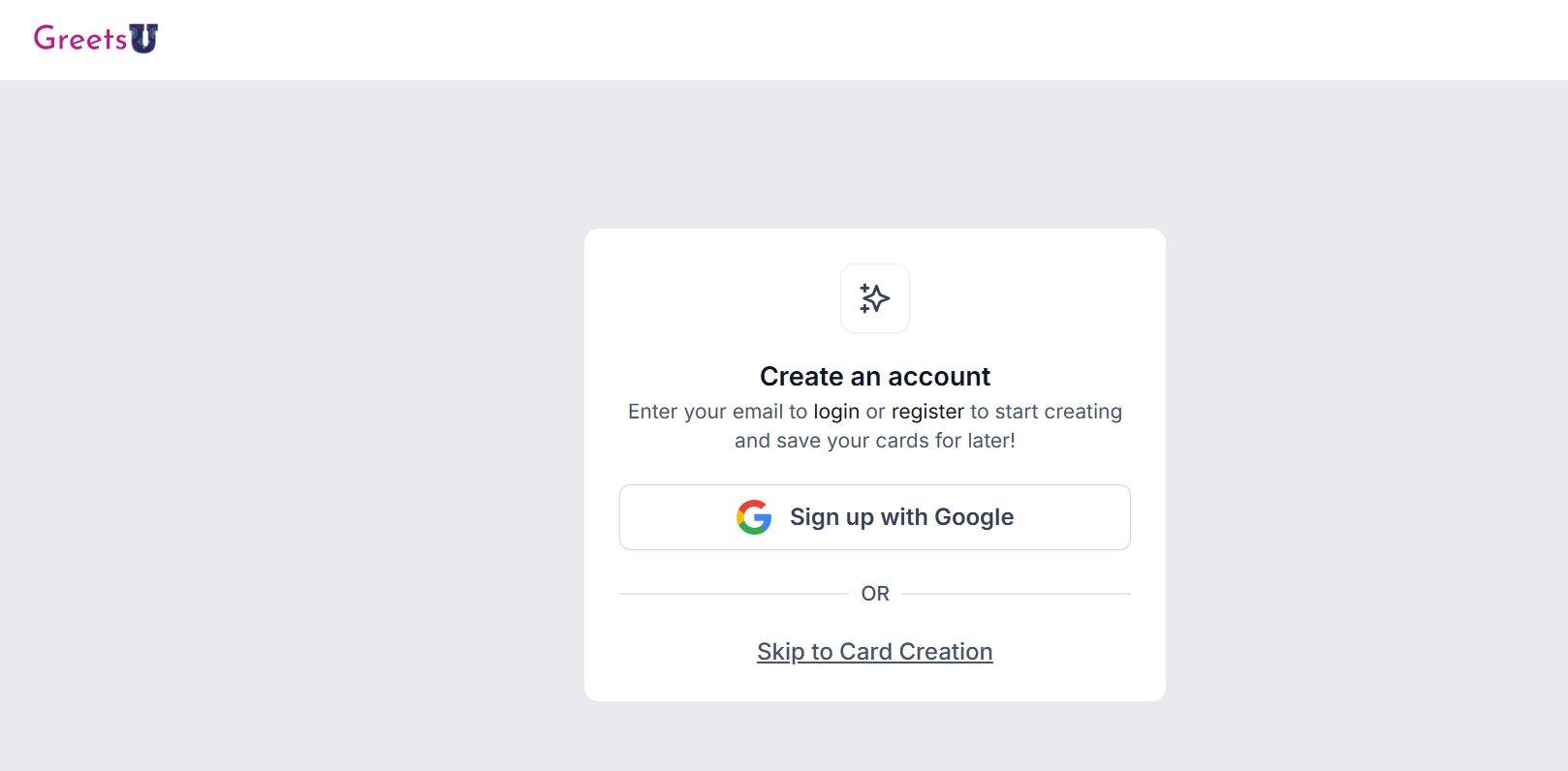1568x771 pixels.
Task: Click the pink "Greets" text in the logo
Action: click(x=79, y=39)
